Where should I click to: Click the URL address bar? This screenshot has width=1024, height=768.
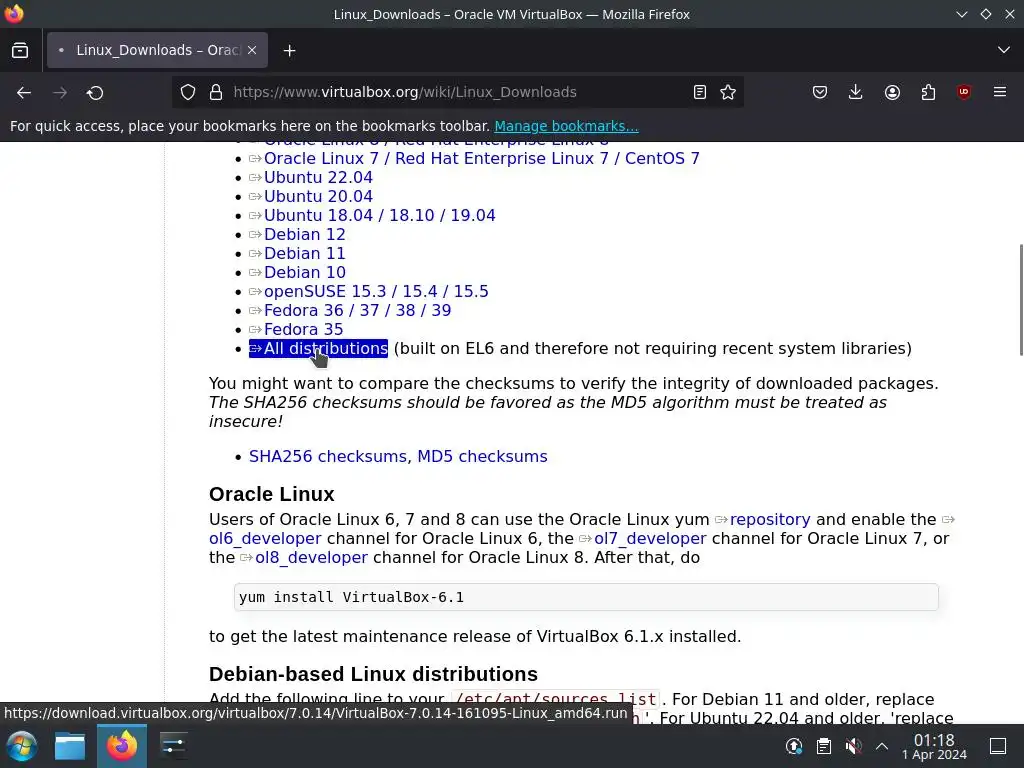pyautogui.click(x=457, y=92)
